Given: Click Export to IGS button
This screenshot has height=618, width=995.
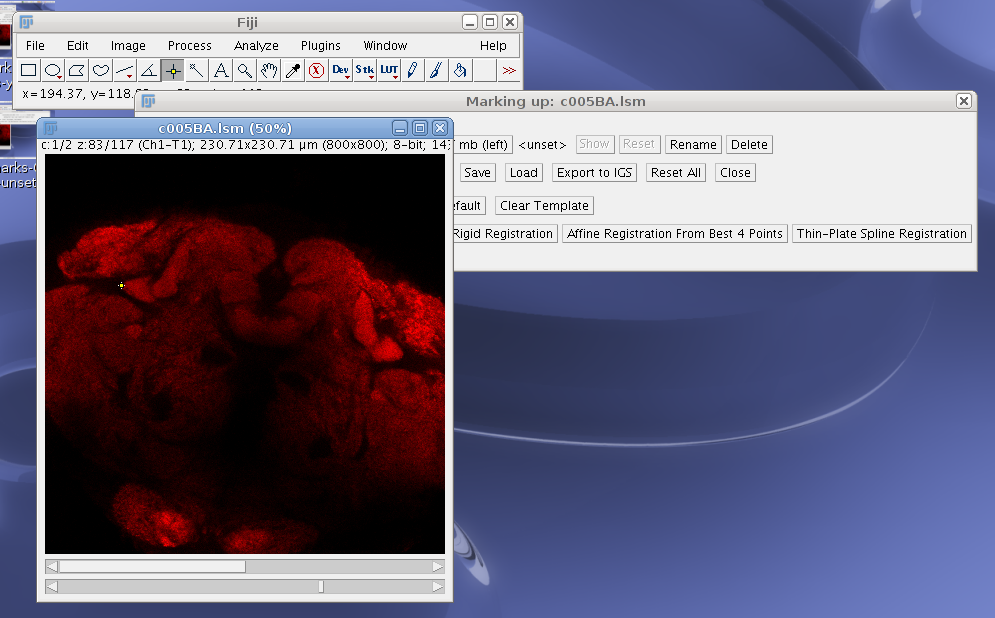Looking at the screenshot, I should 595,173.
